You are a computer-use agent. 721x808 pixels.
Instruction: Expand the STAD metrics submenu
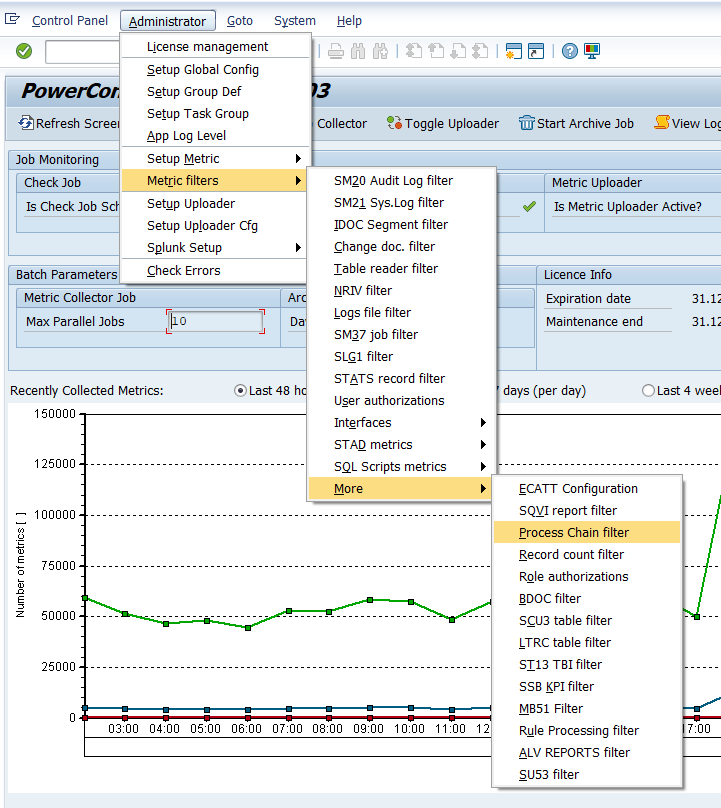[x=400, y=445]
